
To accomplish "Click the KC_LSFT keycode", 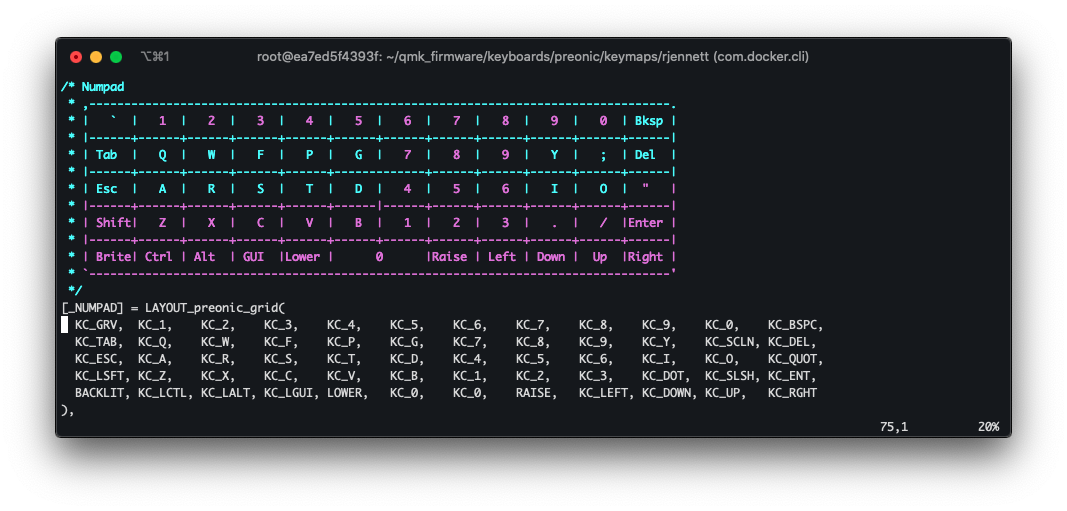I will [x=101, y=376].
